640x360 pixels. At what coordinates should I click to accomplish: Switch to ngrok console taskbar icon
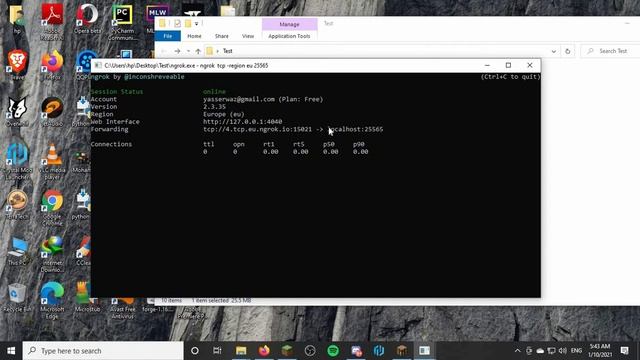click(424, 351)
